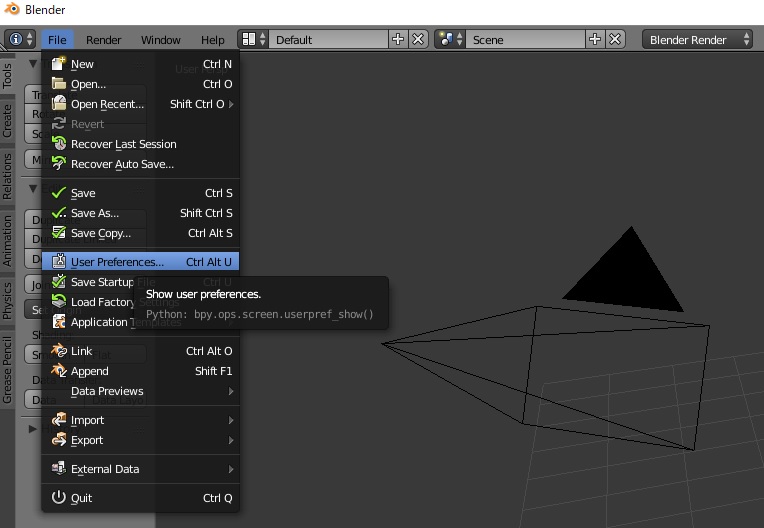Select User Preferences menu entry
The height and width of the screenshot is (528, 764).
coord(140,262)
